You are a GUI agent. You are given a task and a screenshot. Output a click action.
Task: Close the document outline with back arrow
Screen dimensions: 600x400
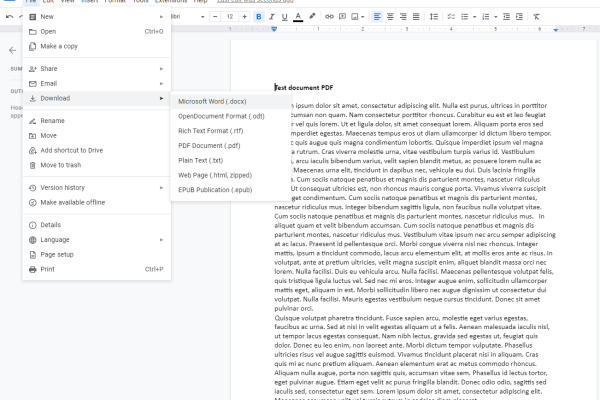coord(12,50)
